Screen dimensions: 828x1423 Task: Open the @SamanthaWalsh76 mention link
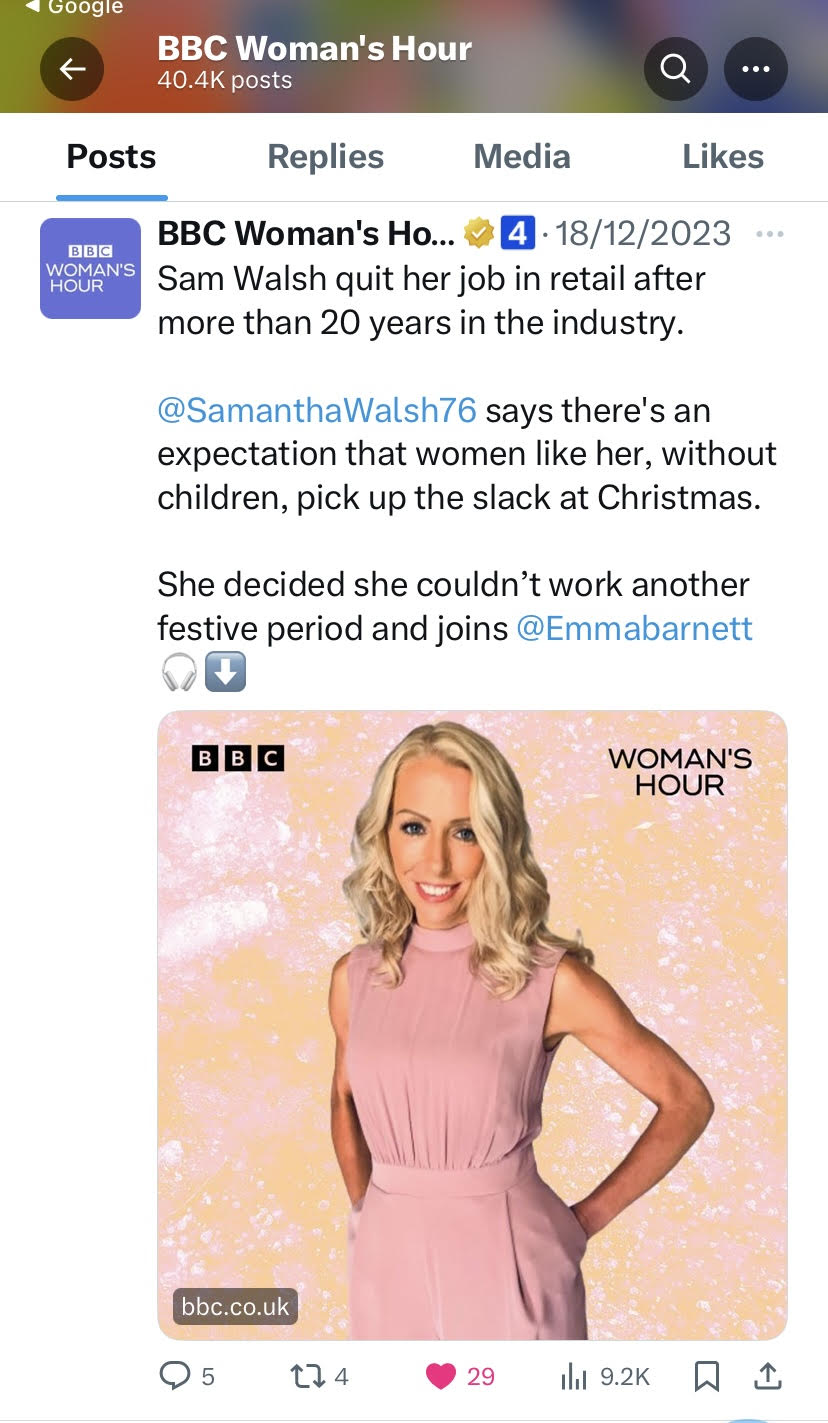click(x=317, y=410)
